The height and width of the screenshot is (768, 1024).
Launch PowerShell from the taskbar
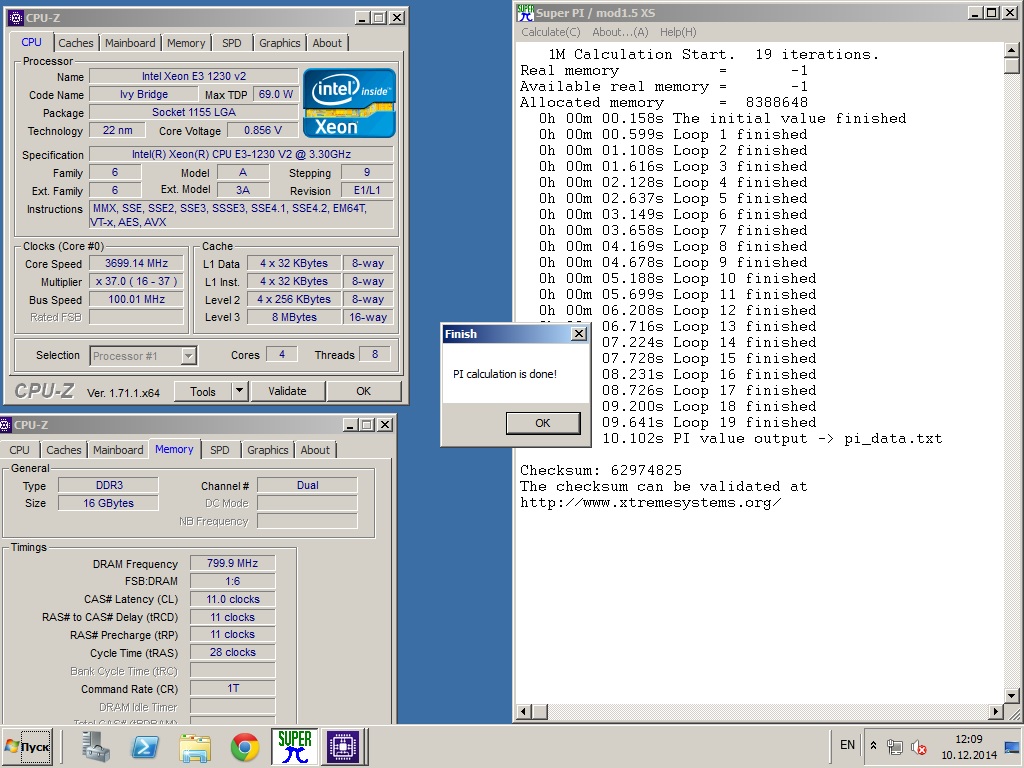(x=144, y=746)
